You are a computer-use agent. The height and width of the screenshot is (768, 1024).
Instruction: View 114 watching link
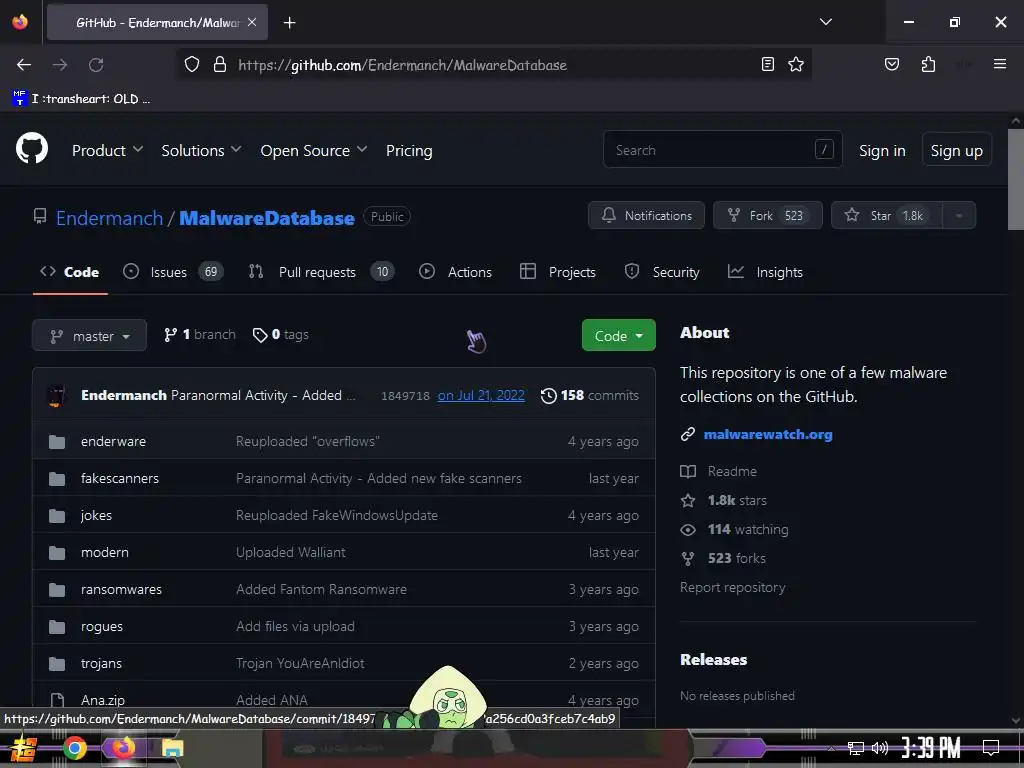point(748,529)
